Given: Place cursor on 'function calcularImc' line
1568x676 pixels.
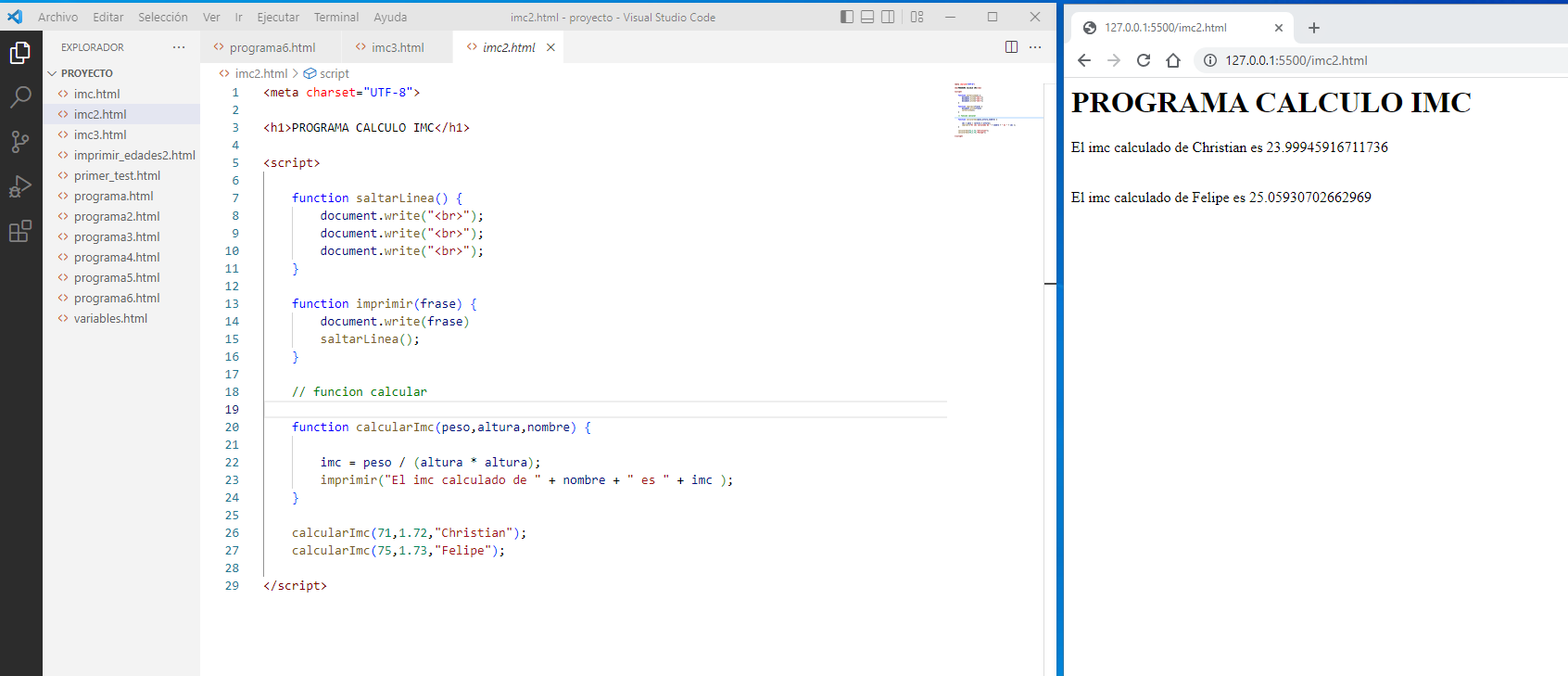Looking at the screenshot, I should pos(441,427).
